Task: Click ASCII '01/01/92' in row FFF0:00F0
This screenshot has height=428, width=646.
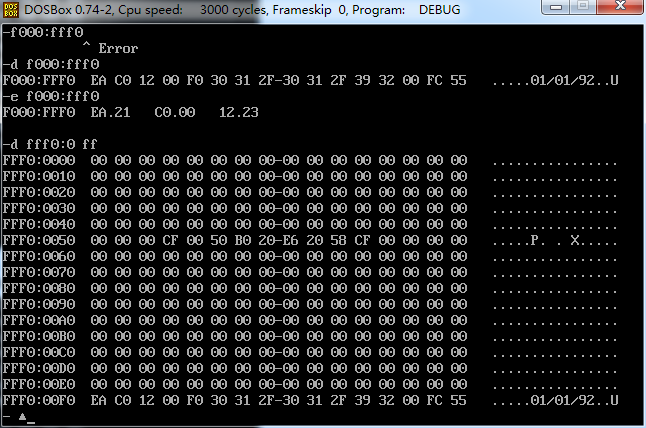Action: click(x=562, y=400)
